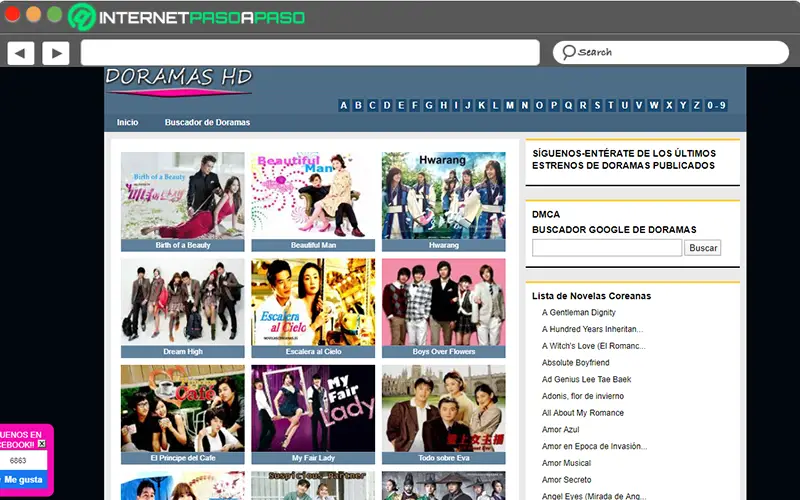Screen dimensions: 800x500
Task: Go to the Inicio menu item
Action: (128, 122)
